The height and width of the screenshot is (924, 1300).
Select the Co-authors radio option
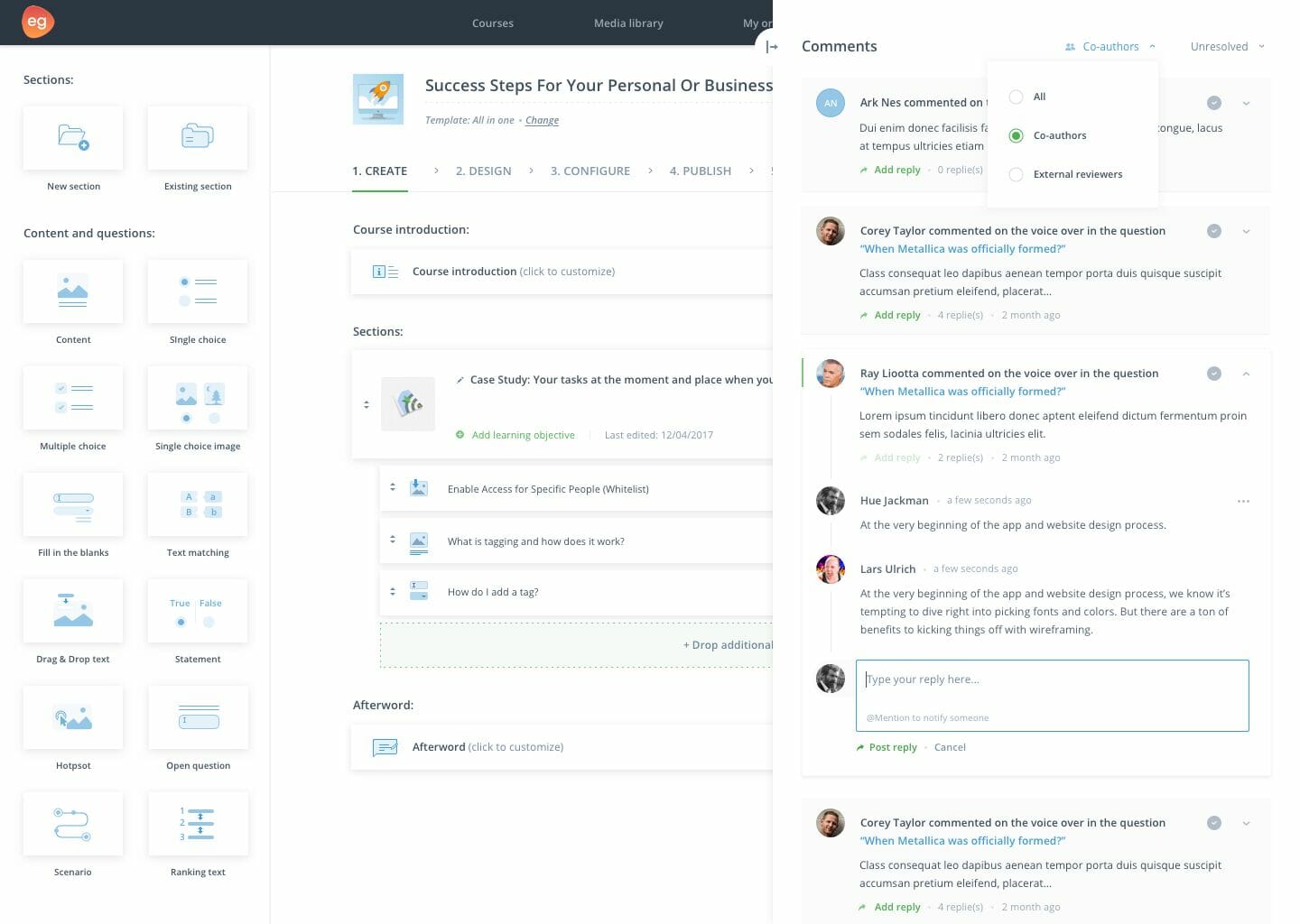pos(1017,135)
